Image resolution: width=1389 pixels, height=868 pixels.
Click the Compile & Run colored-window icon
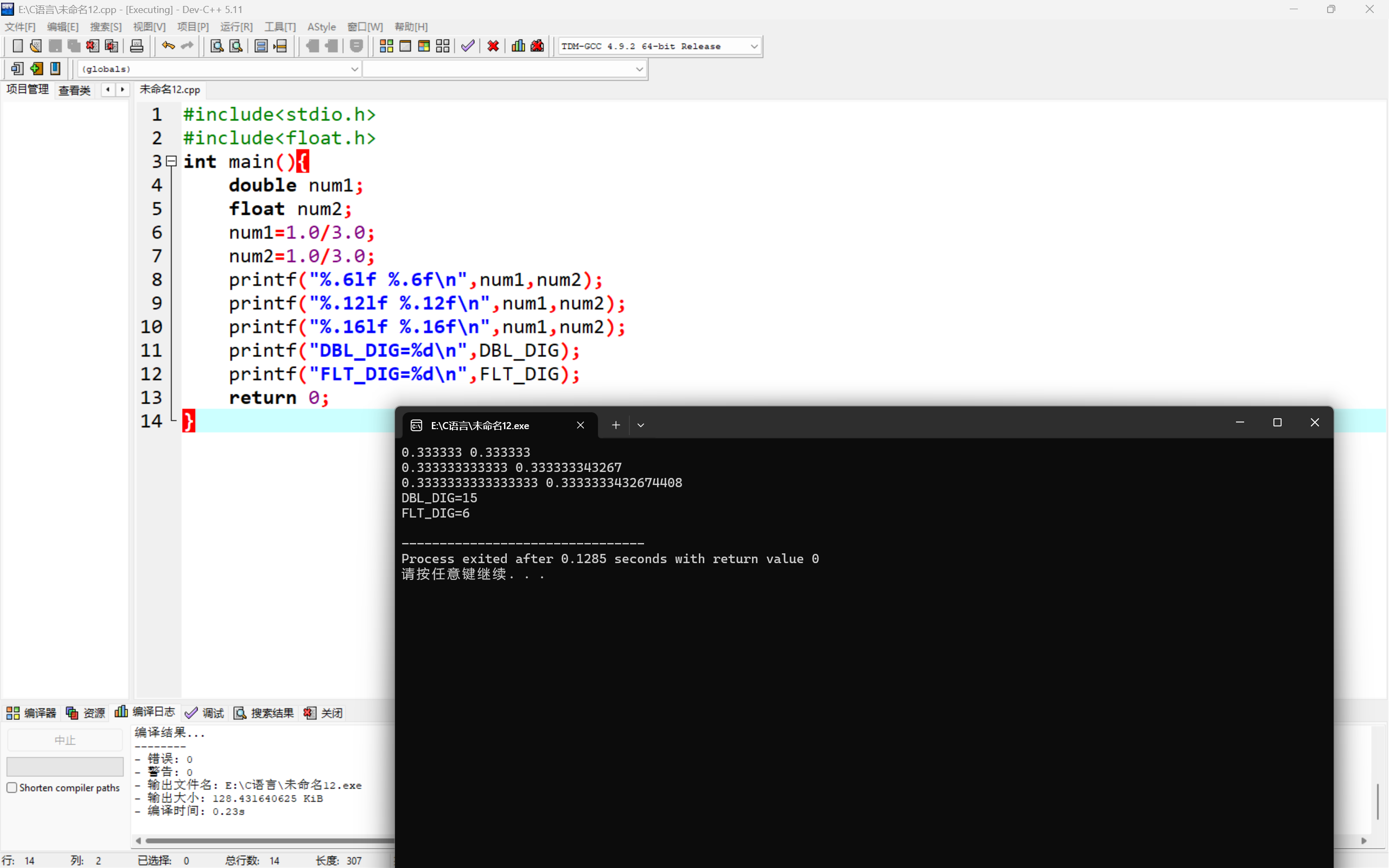coord(424,46)
